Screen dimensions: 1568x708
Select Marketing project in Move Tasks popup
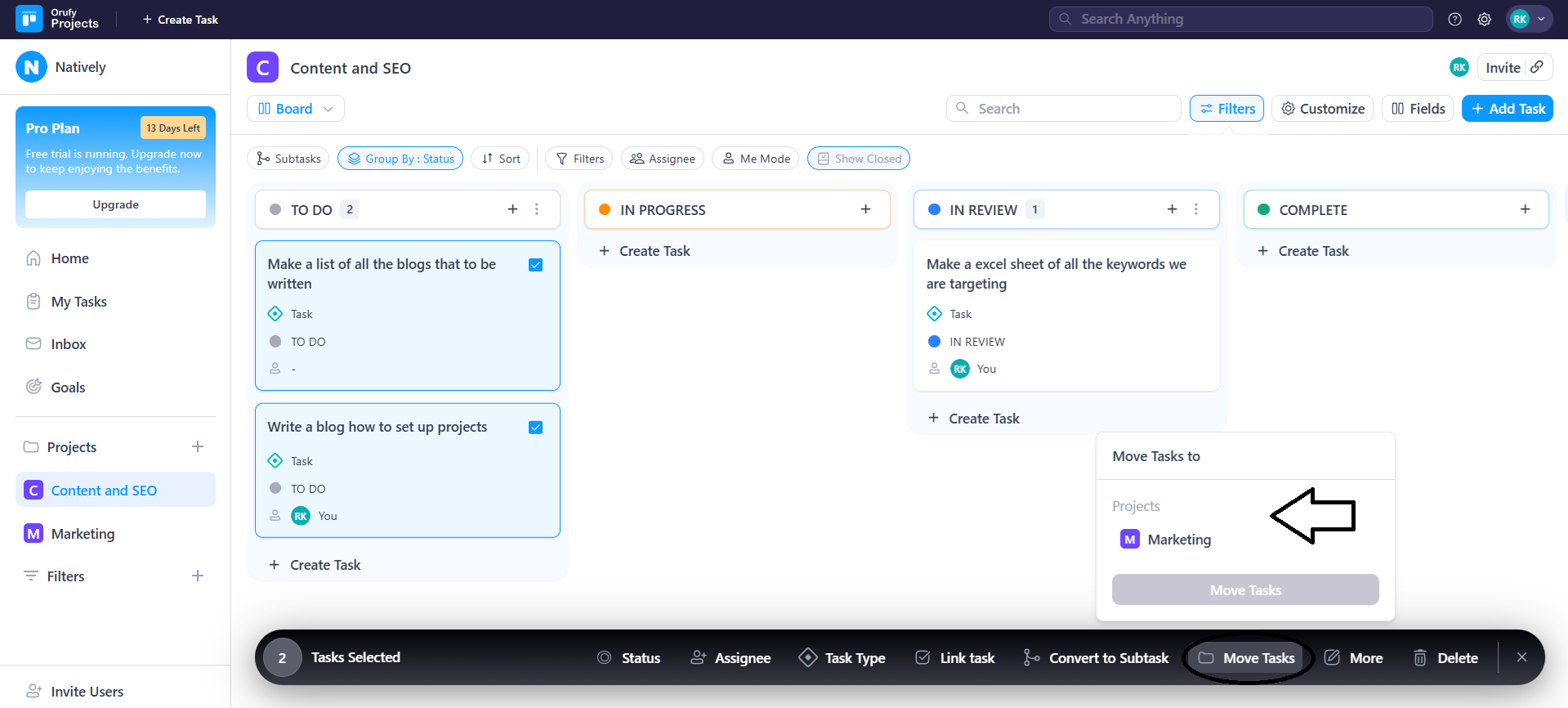click(1178, 540)
